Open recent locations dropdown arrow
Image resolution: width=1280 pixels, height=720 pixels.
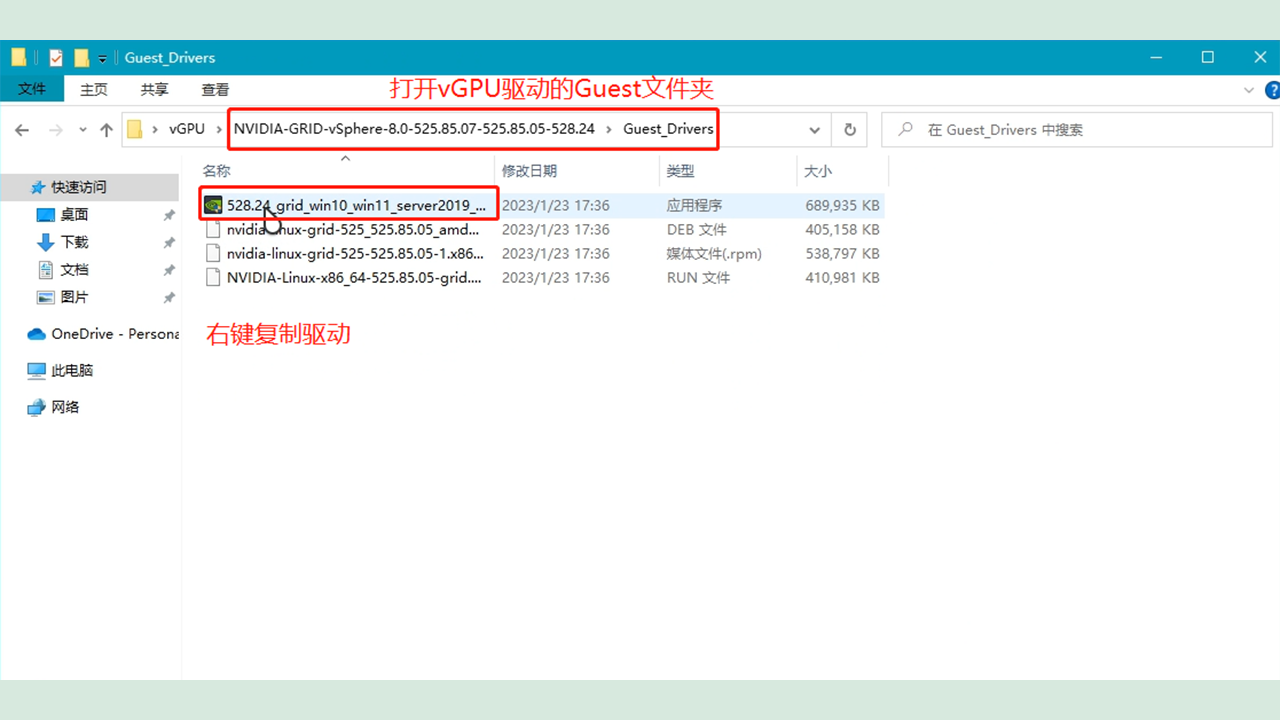click(82, 130)
